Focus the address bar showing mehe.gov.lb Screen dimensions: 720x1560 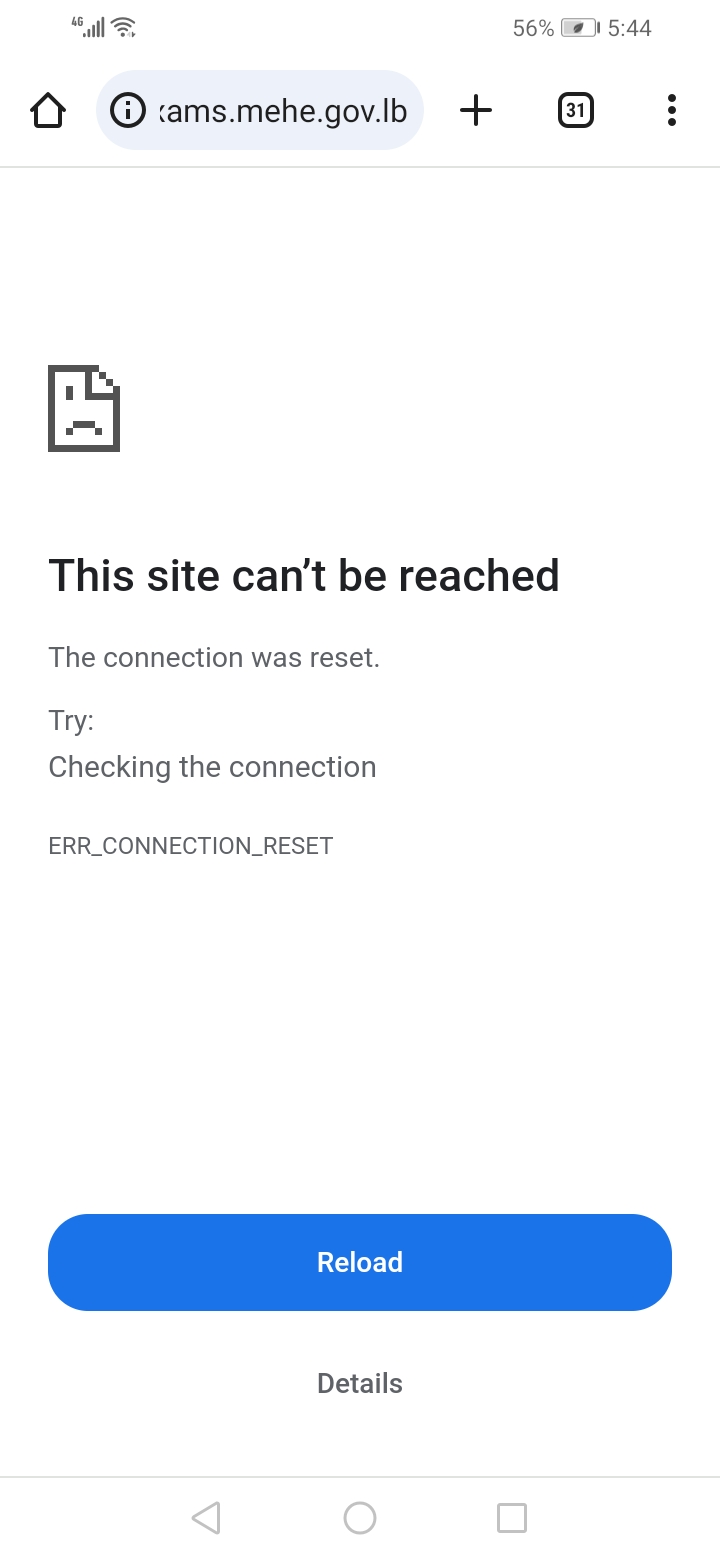click(260, 110)
